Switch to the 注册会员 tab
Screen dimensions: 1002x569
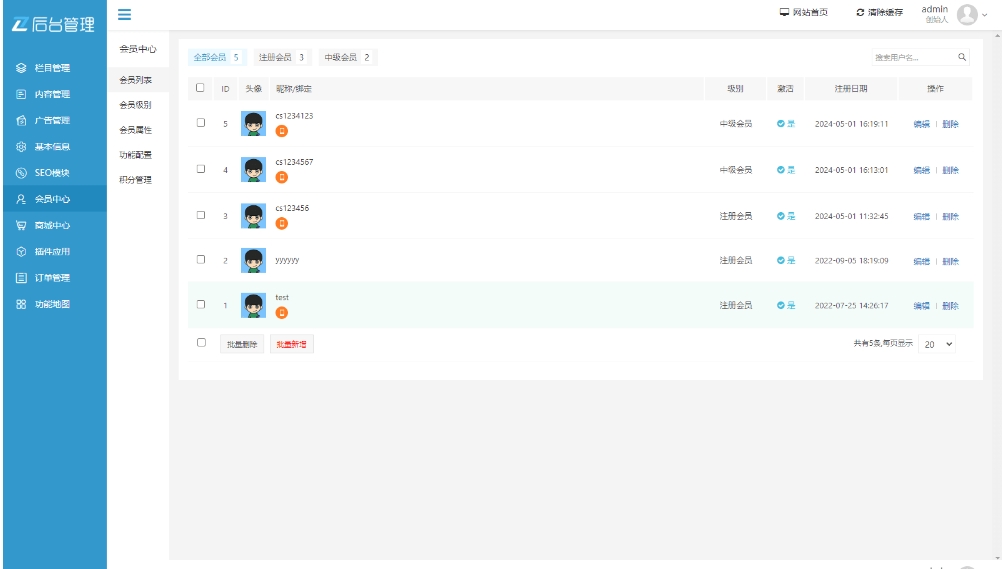pos(282,57)
